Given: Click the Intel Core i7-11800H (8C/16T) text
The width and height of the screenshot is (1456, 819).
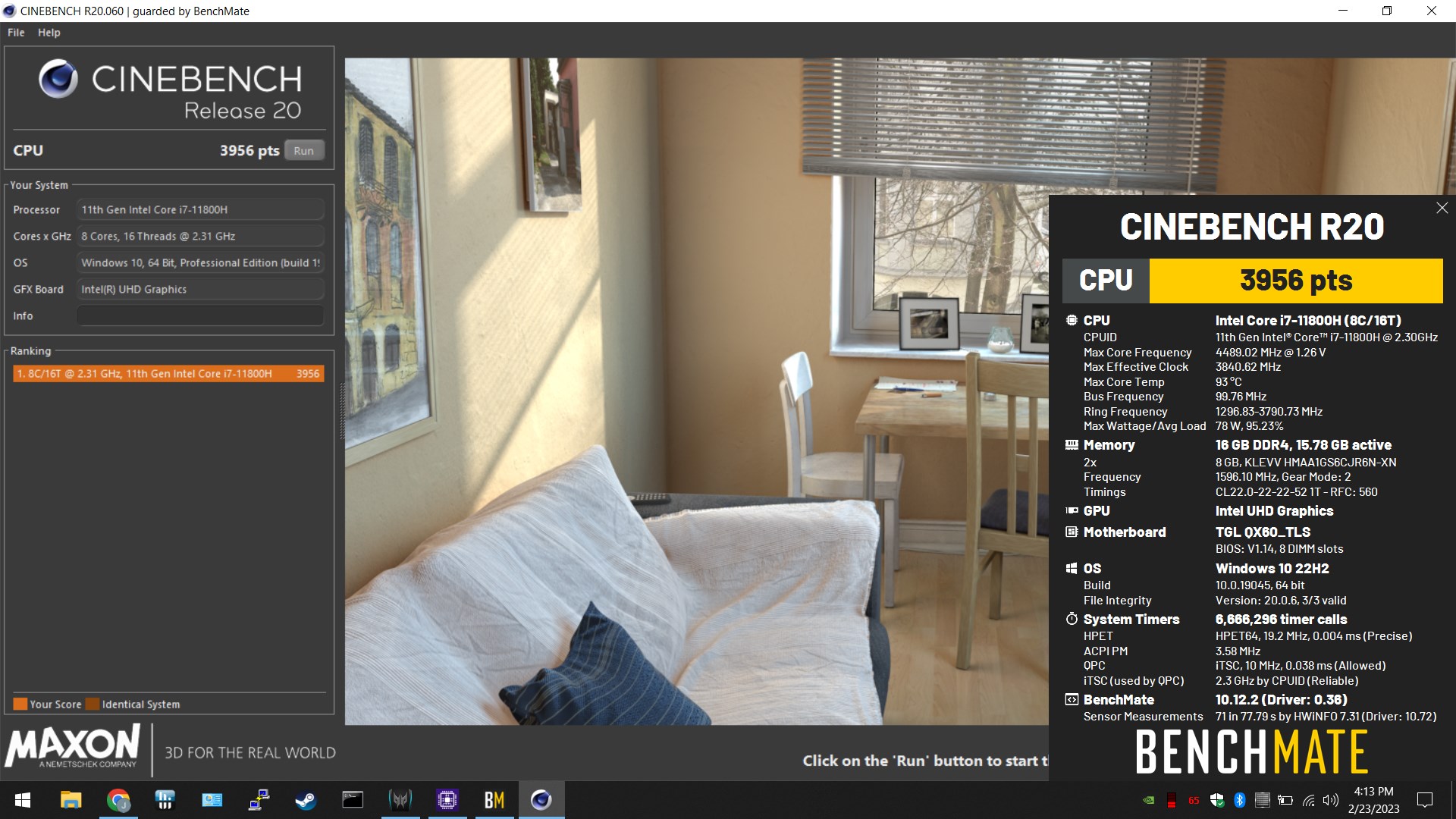Looking at the screenshot, I should point(1308,320).
